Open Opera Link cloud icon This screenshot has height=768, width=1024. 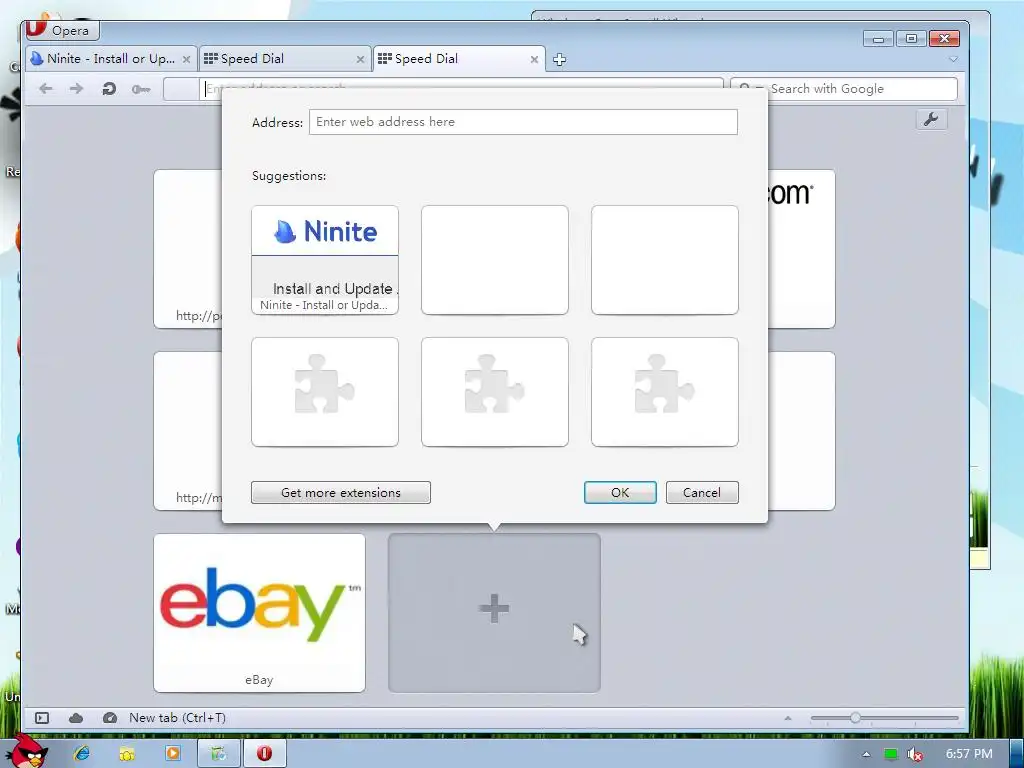(76, 718)
